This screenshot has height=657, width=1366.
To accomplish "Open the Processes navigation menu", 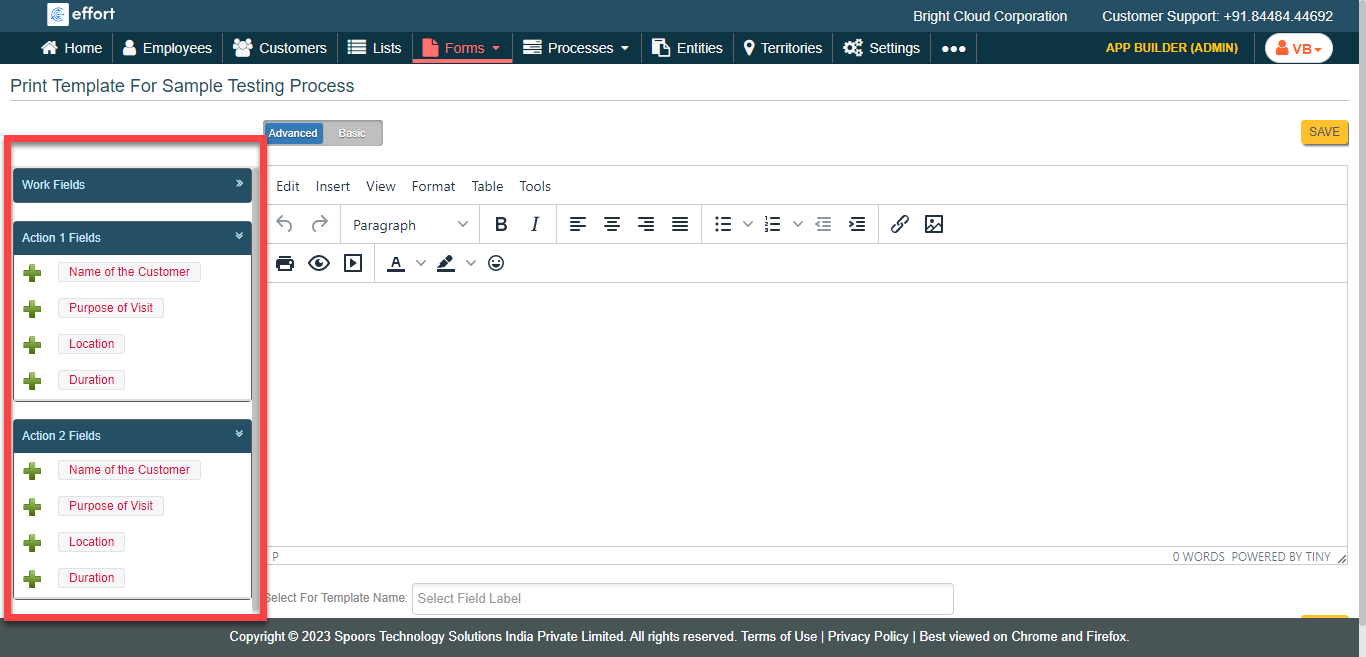I will click(x=578, y=48).
